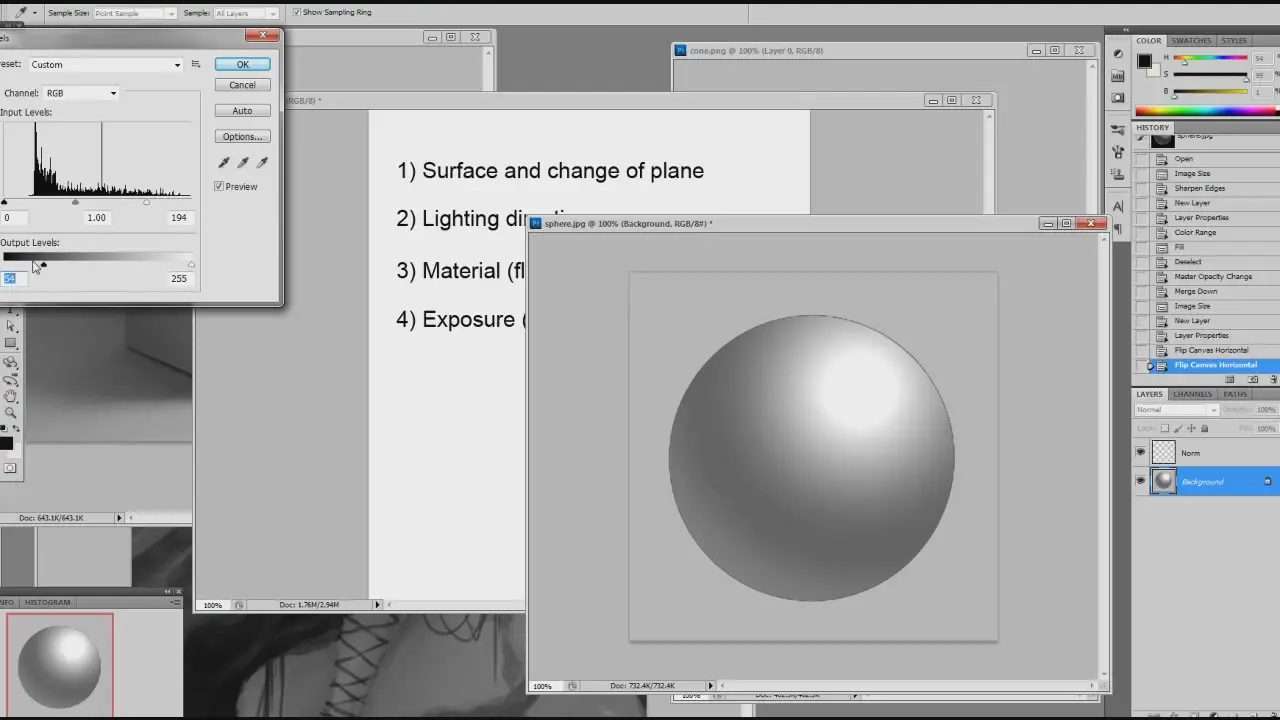The height and width of the screenshot is (720, 1280).
Task: Toggle Show Sampling Ring checkbox
Action: point(297,13)
